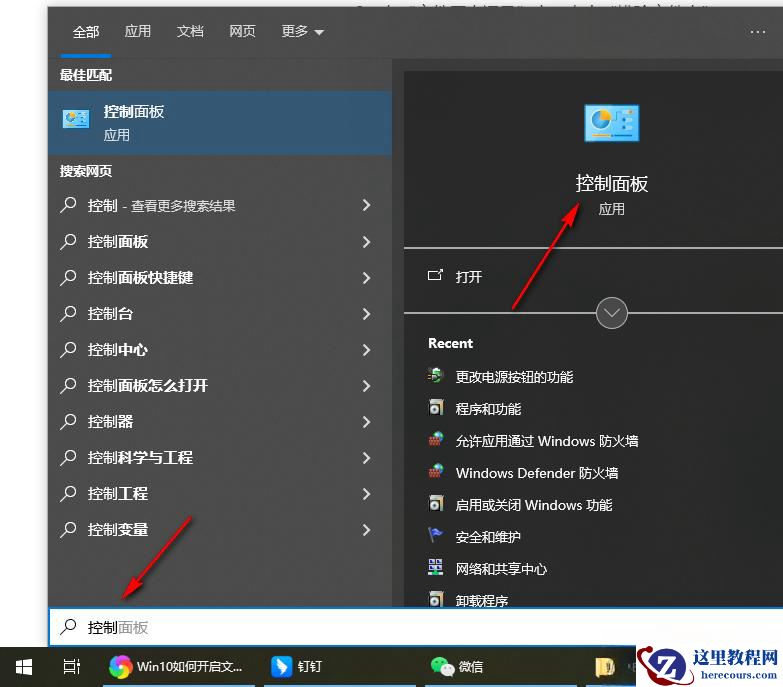
Task: Click the 控制面板 icon in best match
Action: point(76,119)
